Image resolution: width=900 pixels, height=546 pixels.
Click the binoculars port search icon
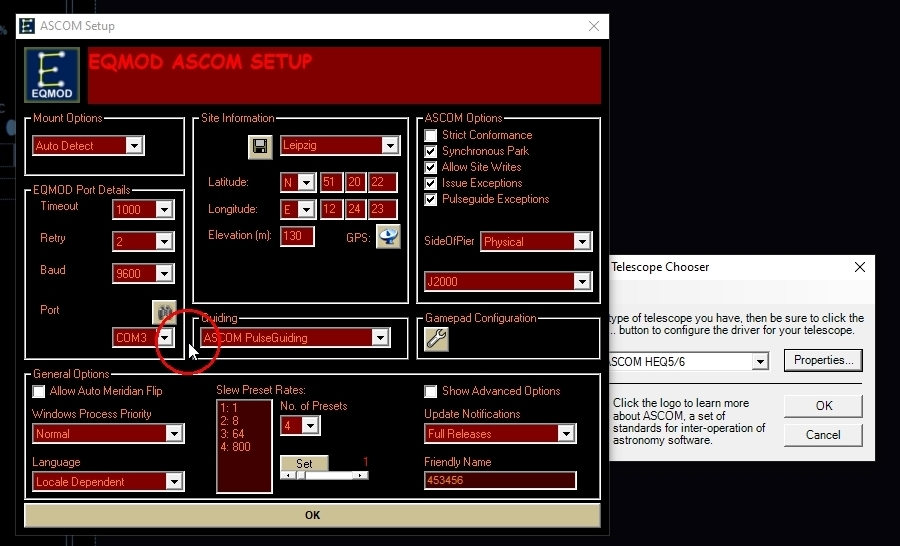pyautogui.click(x=164, y=312)
